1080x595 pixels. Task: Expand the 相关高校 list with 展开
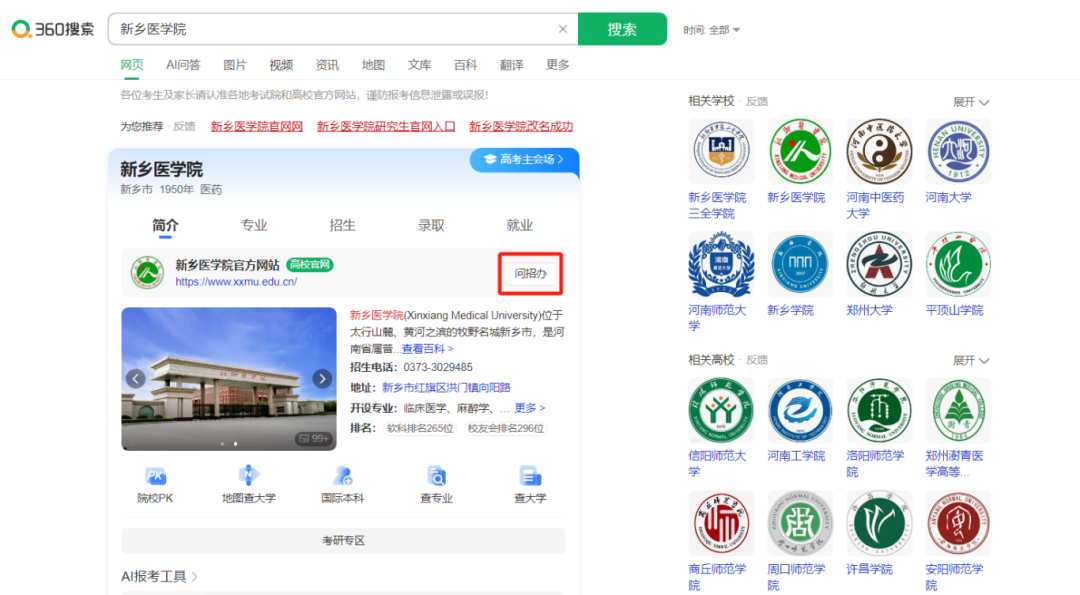click(x=971, y=360)
